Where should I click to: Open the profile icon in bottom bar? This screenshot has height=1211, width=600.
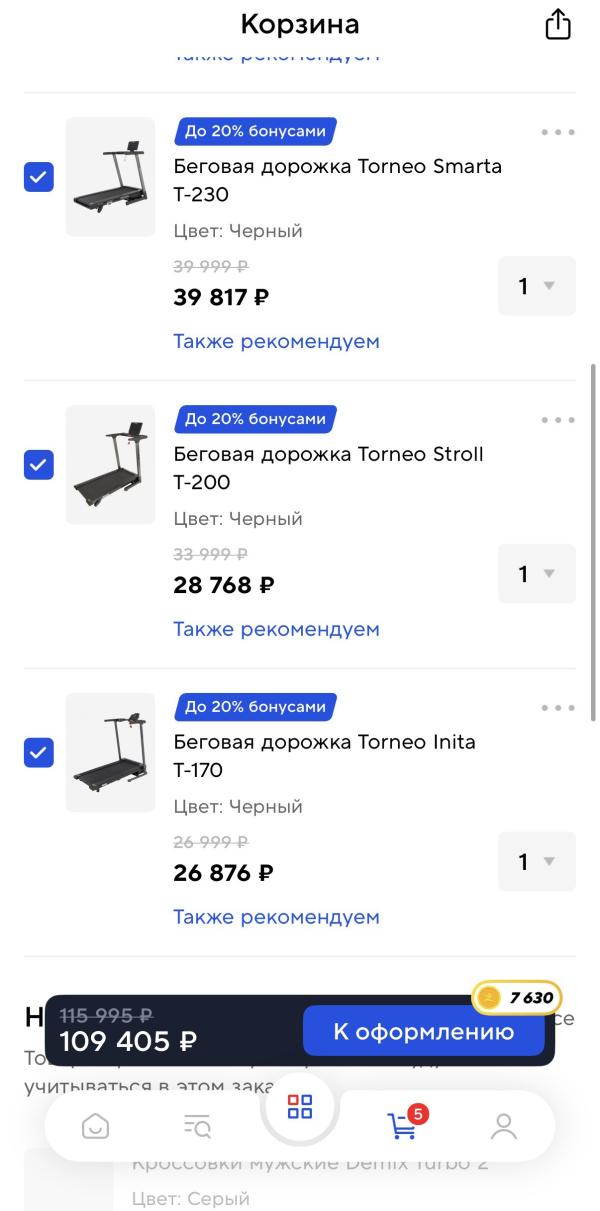[504, 1127]
